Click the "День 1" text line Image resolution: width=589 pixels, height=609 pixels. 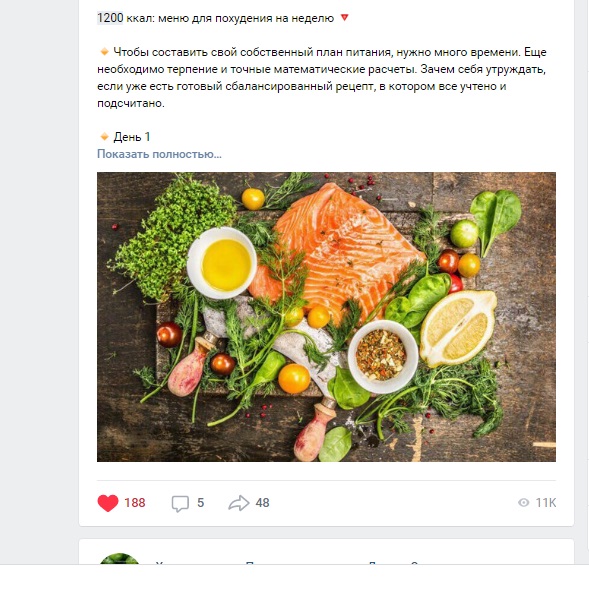(x=132, y=137)
